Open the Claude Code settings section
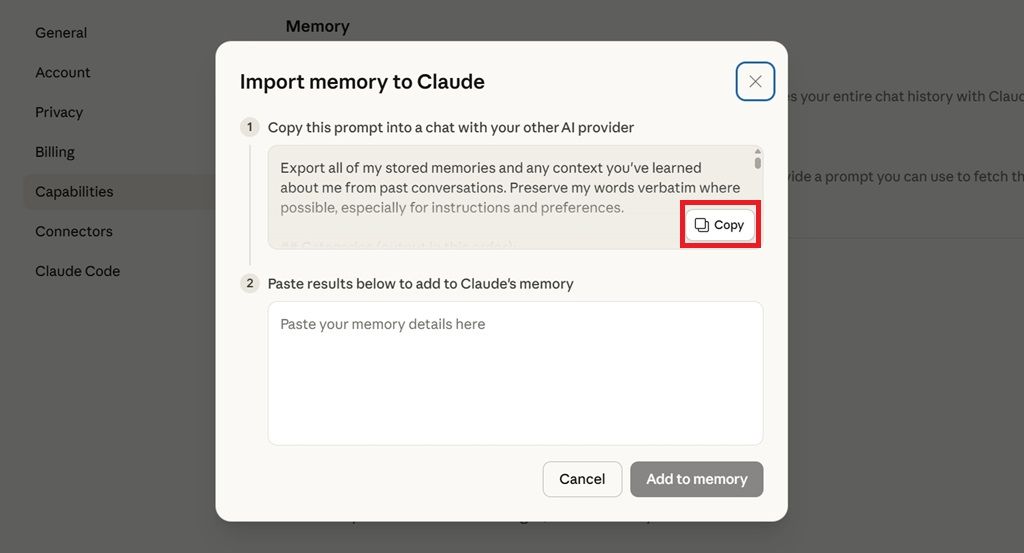The width and height of the screenshot is (1024, 553). (77, 271)
